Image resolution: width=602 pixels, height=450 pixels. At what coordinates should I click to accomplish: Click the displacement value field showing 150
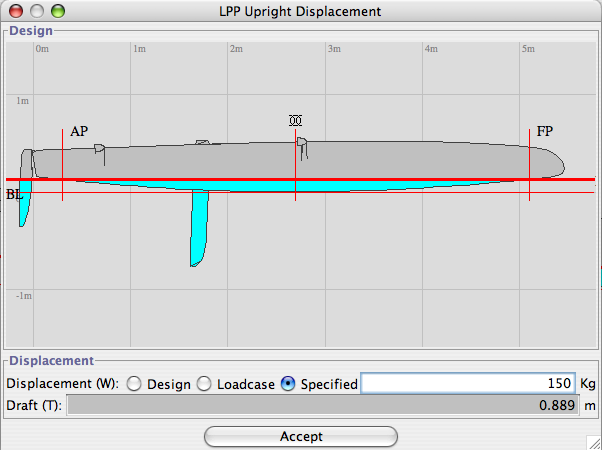468,383
